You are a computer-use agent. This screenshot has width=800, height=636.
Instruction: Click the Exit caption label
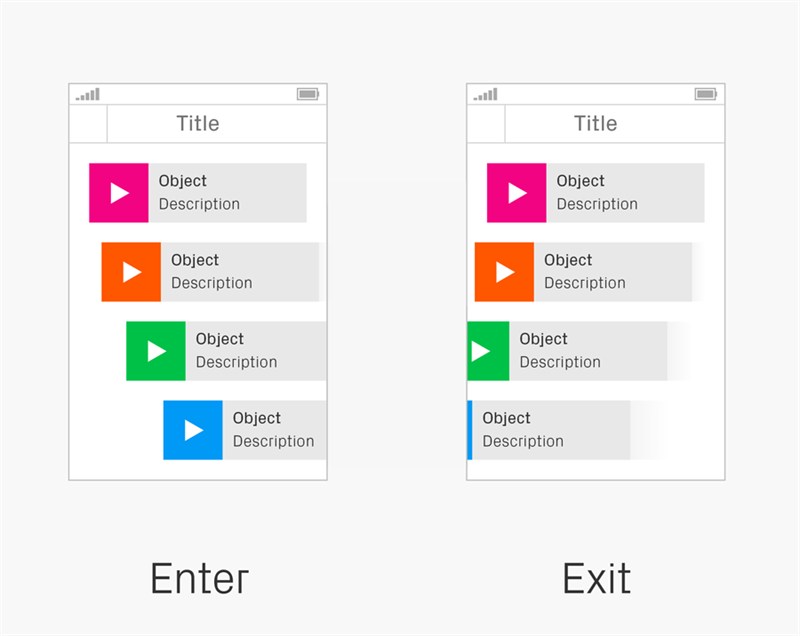[x=596, y=578]
